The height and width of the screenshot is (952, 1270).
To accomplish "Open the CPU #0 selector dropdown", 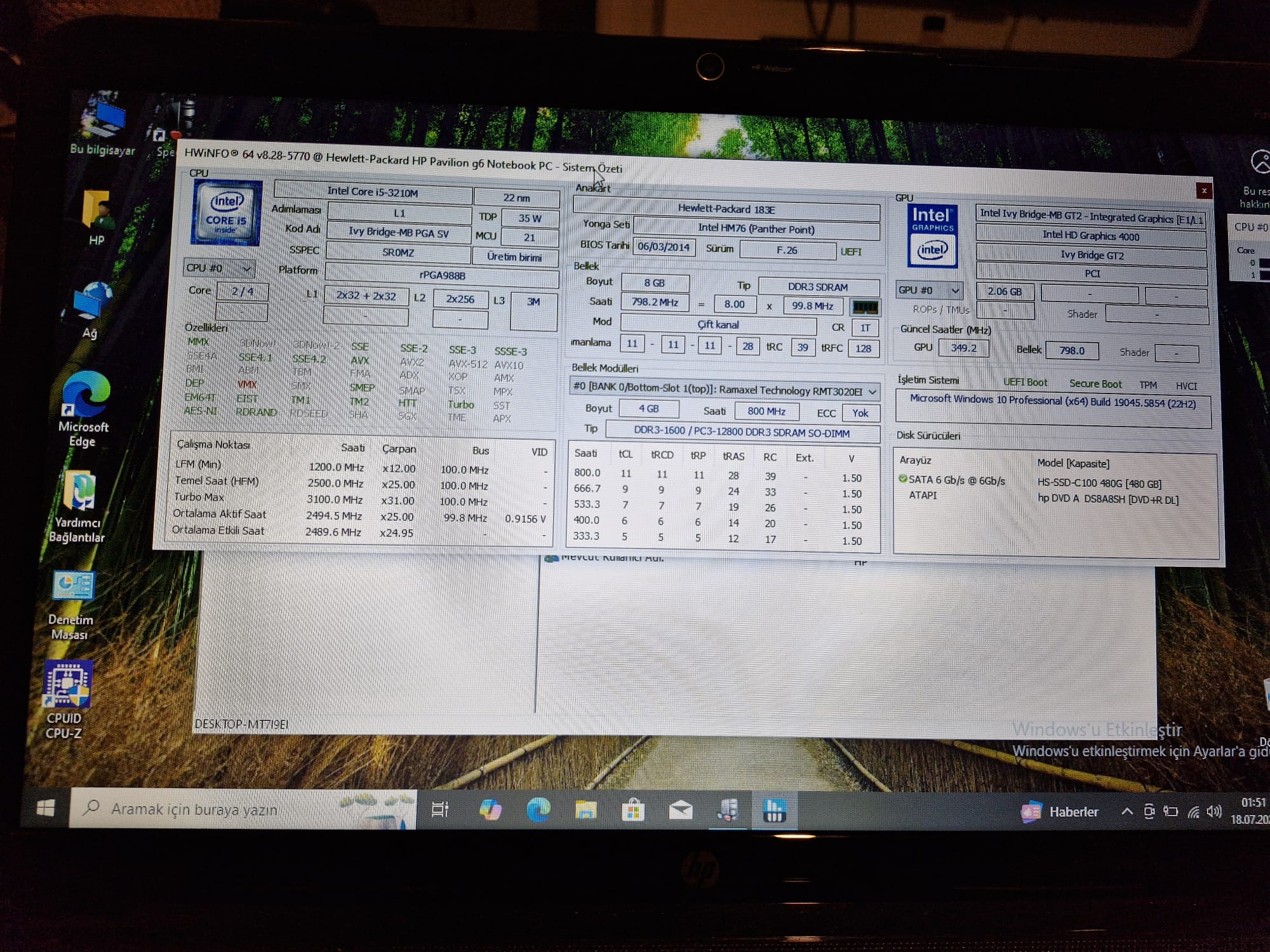I will click(x=220, y=268).
